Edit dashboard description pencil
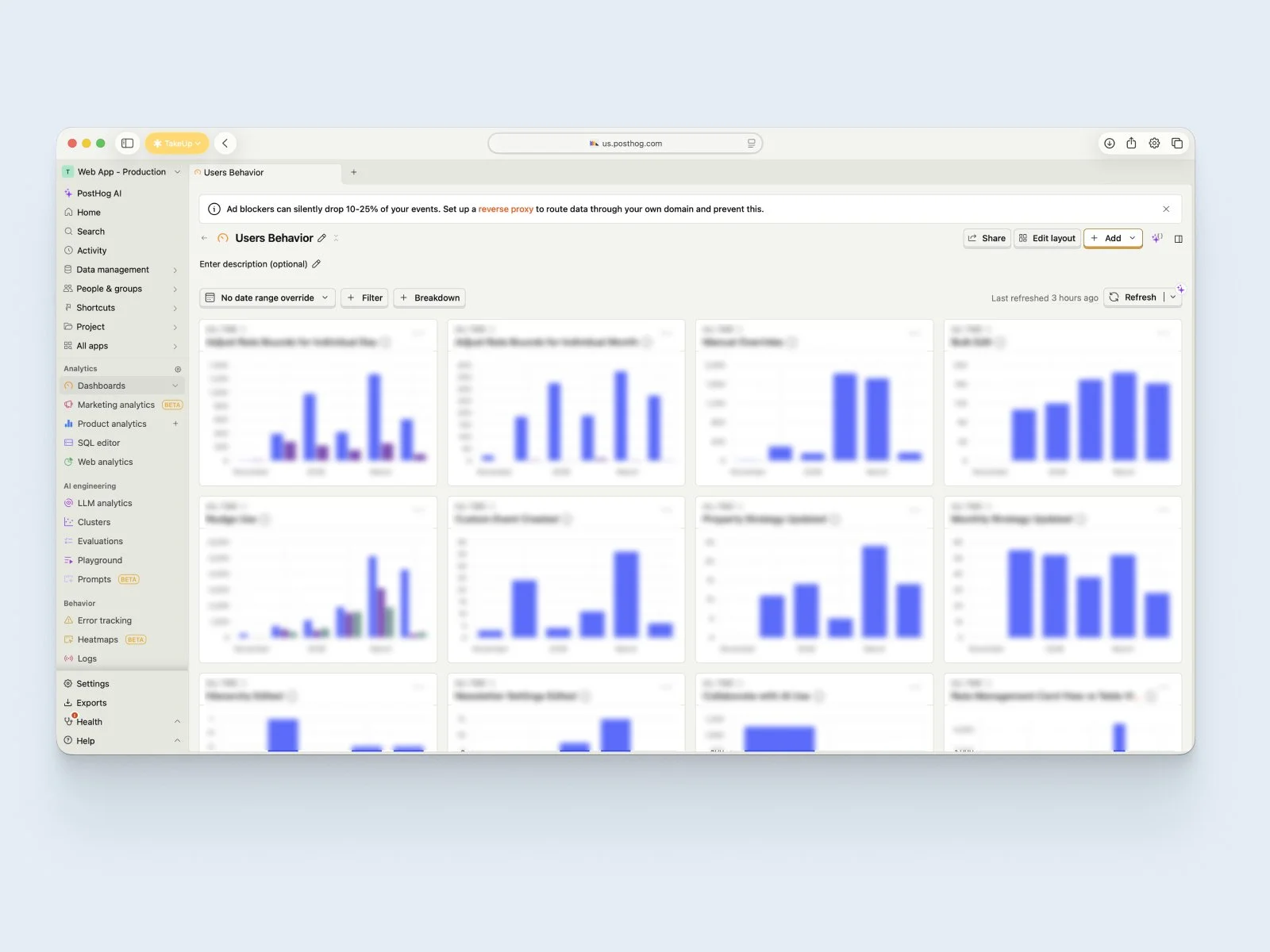The image size is (1270, 952). [316, 264]
